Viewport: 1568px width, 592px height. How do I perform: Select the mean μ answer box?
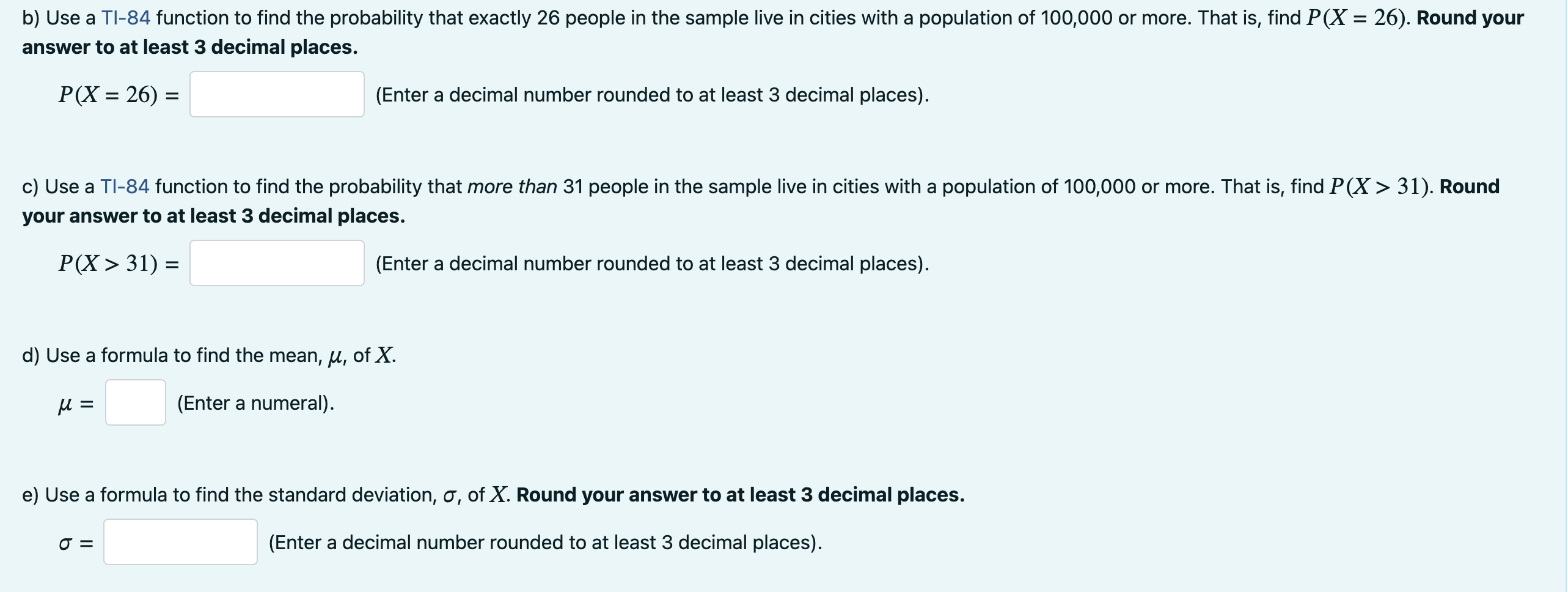(136, 402)
